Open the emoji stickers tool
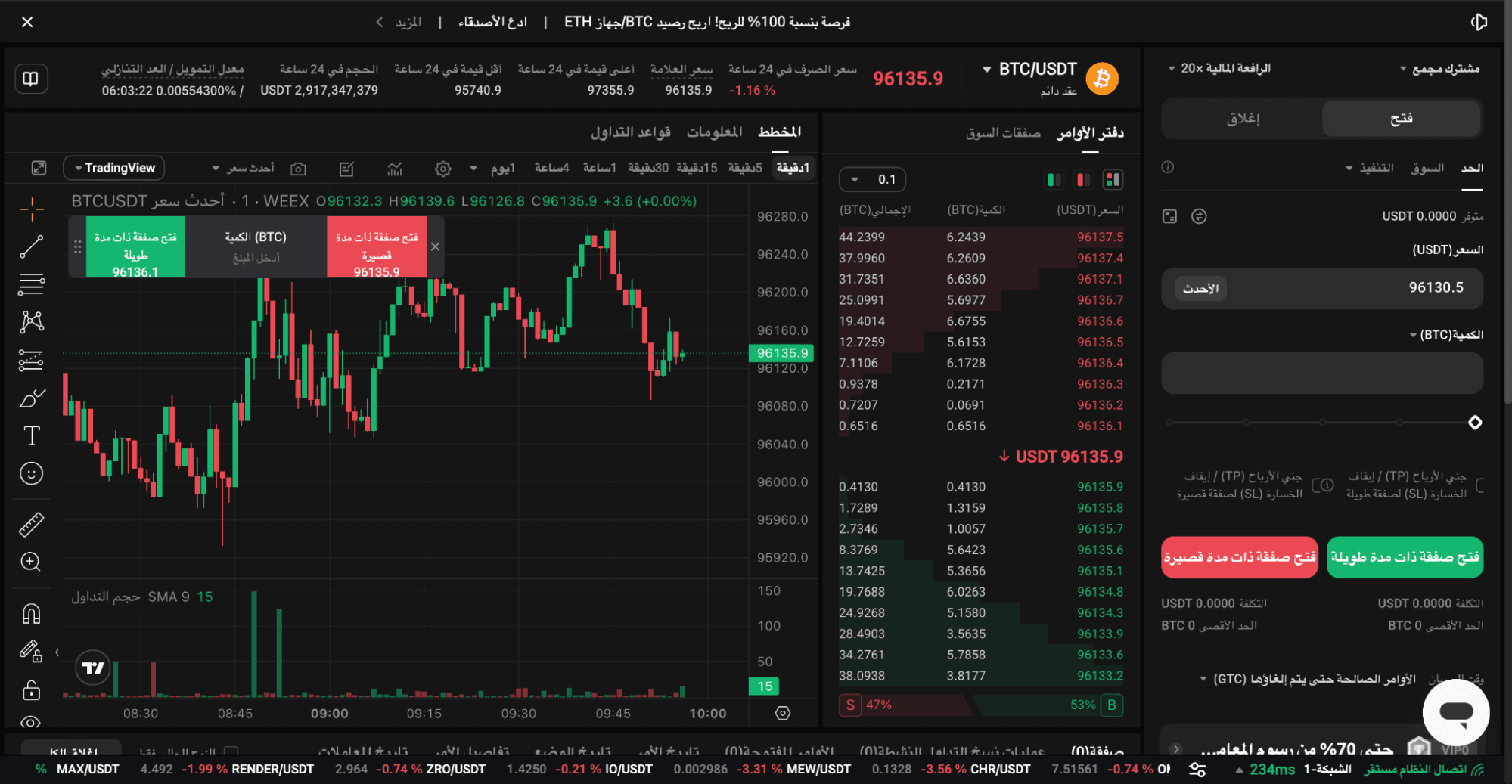Viewport: 1512px width, 784px height. [x=30, y=474]
